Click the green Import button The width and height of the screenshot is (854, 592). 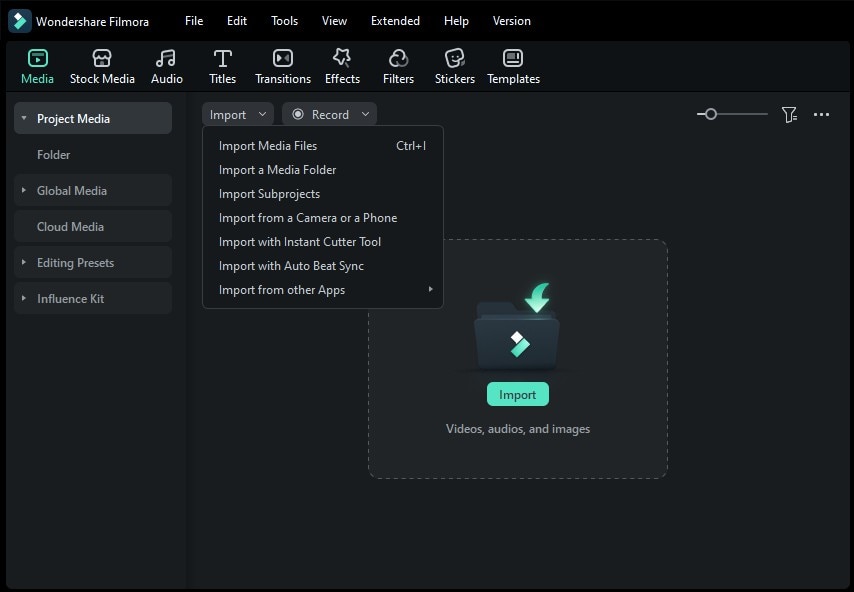click(x=517, y=394)
